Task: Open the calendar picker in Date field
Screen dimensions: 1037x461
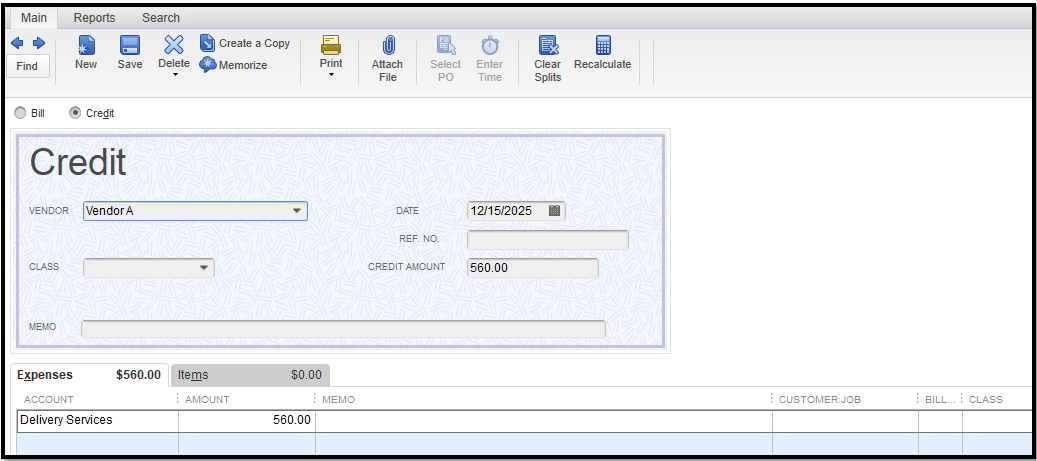Action: coord(554,211)
